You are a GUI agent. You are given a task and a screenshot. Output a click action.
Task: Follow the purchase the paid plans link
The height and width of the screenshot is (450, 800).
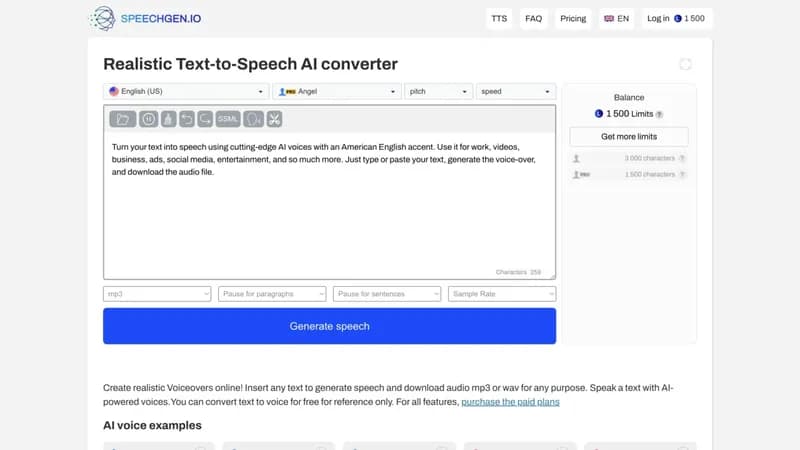510,402
